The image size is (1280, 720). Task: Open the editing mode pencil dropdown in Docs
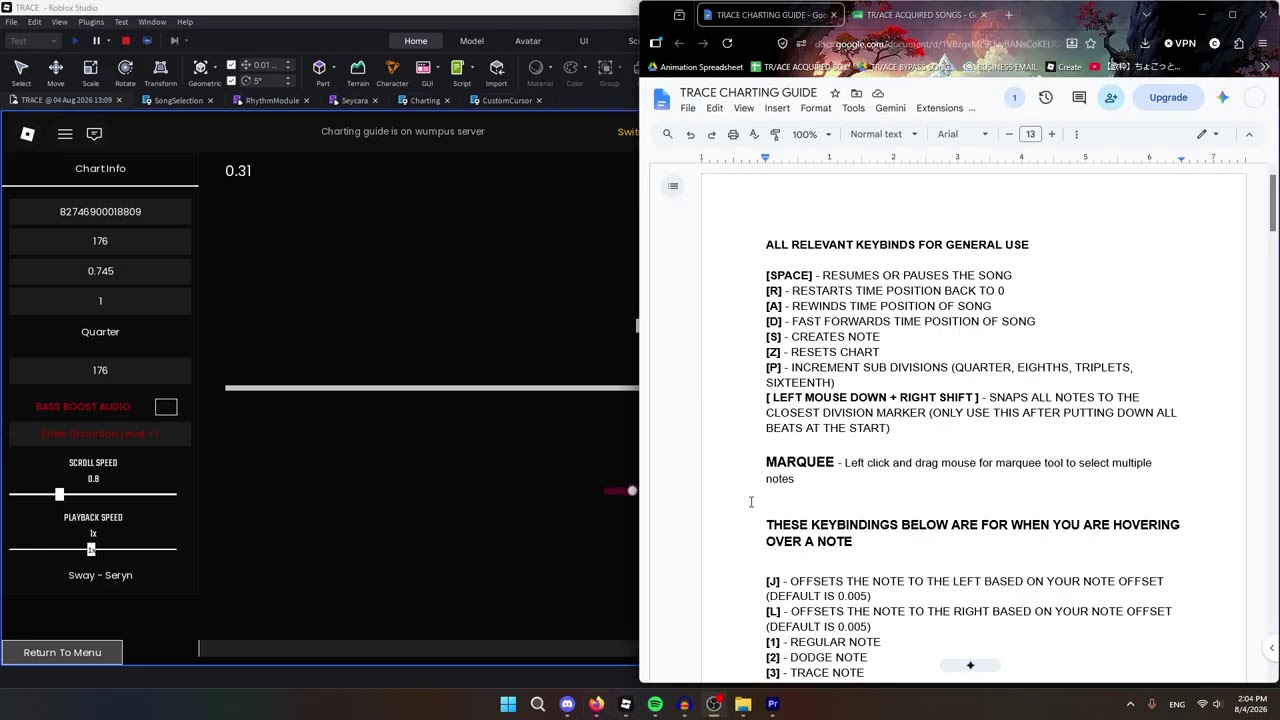[1208, 134]
